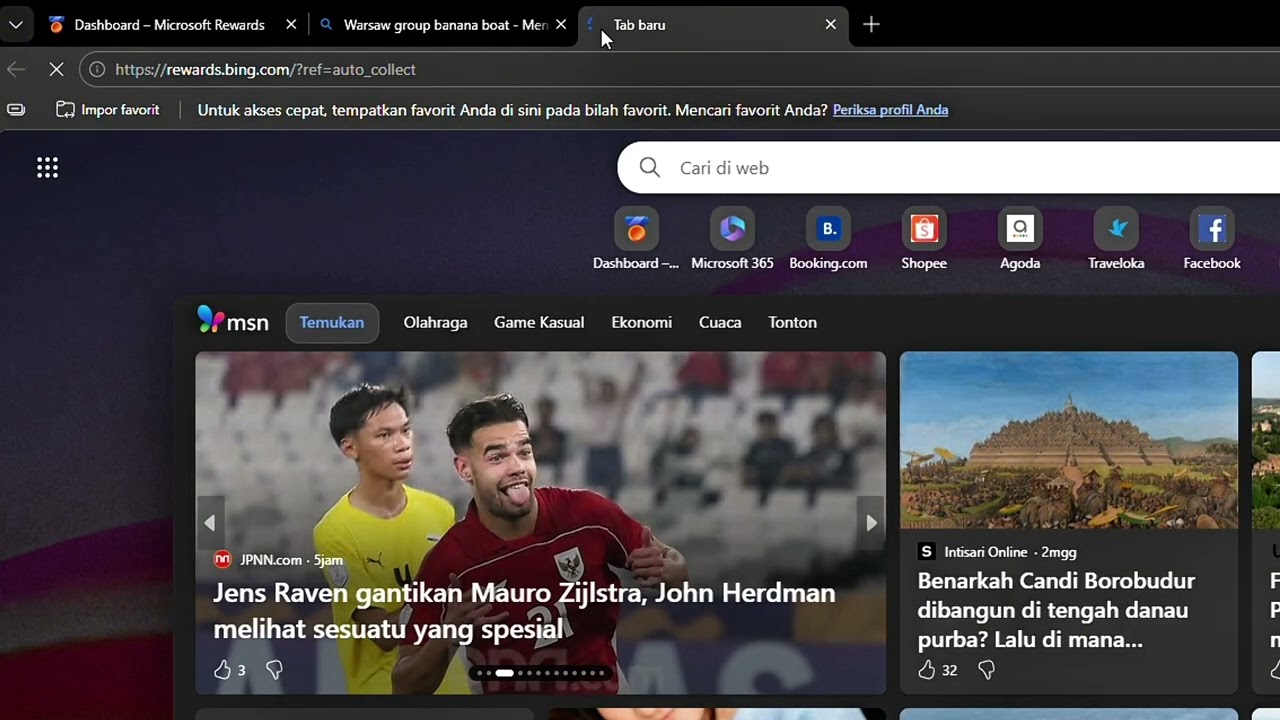Select the Olahraga feed tab
Viewport: 1280px width, 720px height.
click(x=435, y=323)
